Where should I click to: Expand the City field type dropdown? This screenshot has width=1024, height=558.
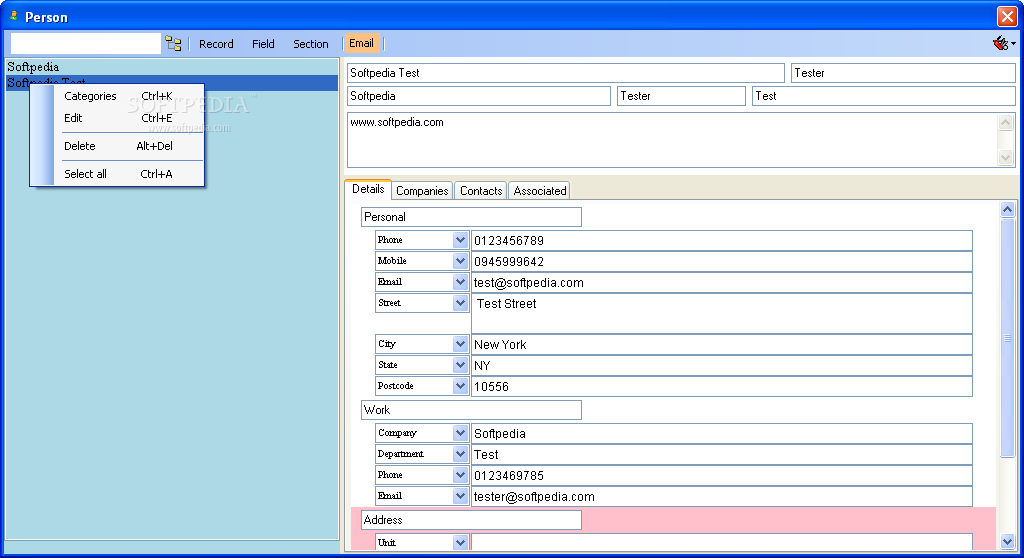tap(460, 344)
